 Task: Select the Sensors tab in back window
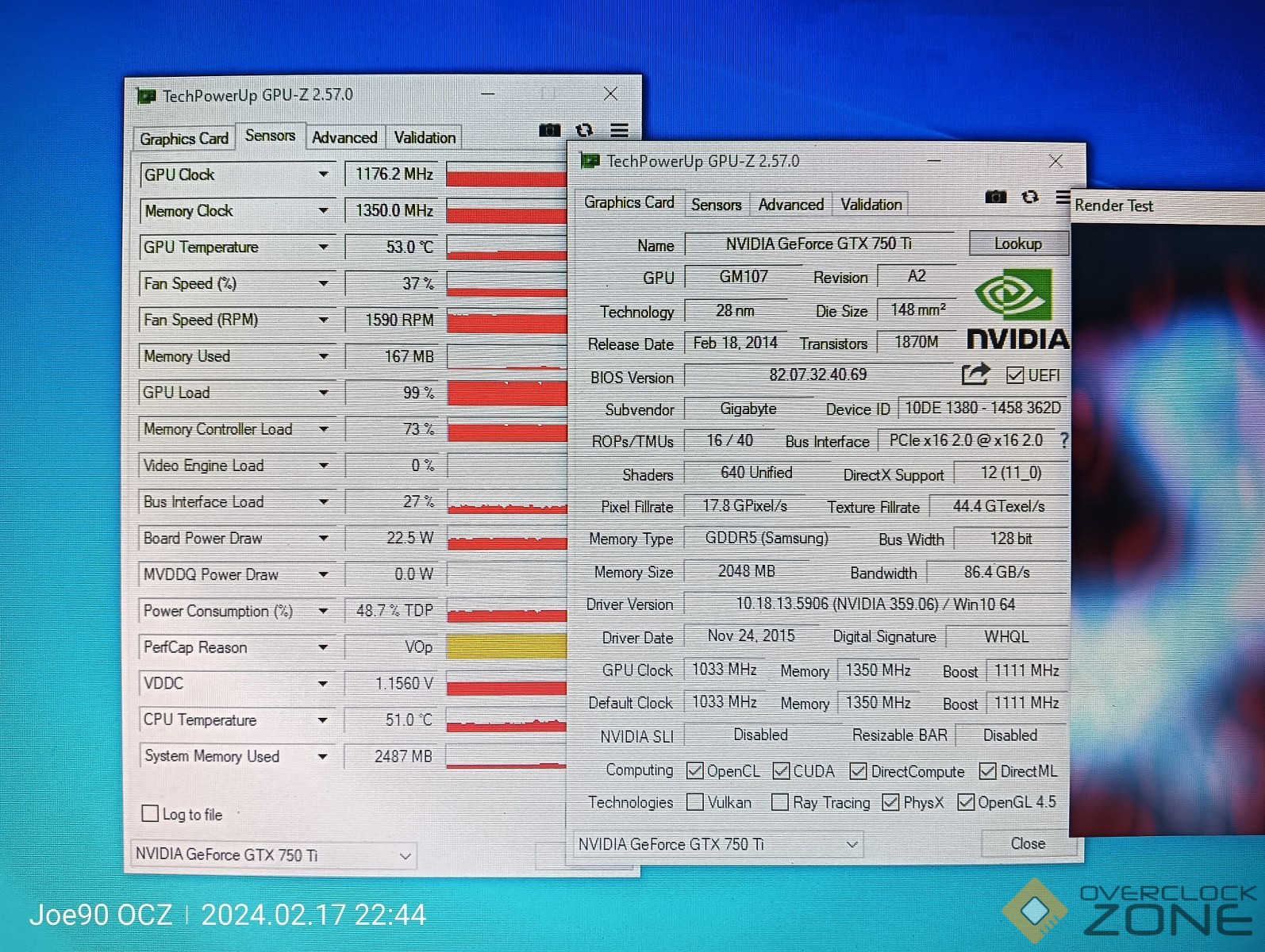270,136
